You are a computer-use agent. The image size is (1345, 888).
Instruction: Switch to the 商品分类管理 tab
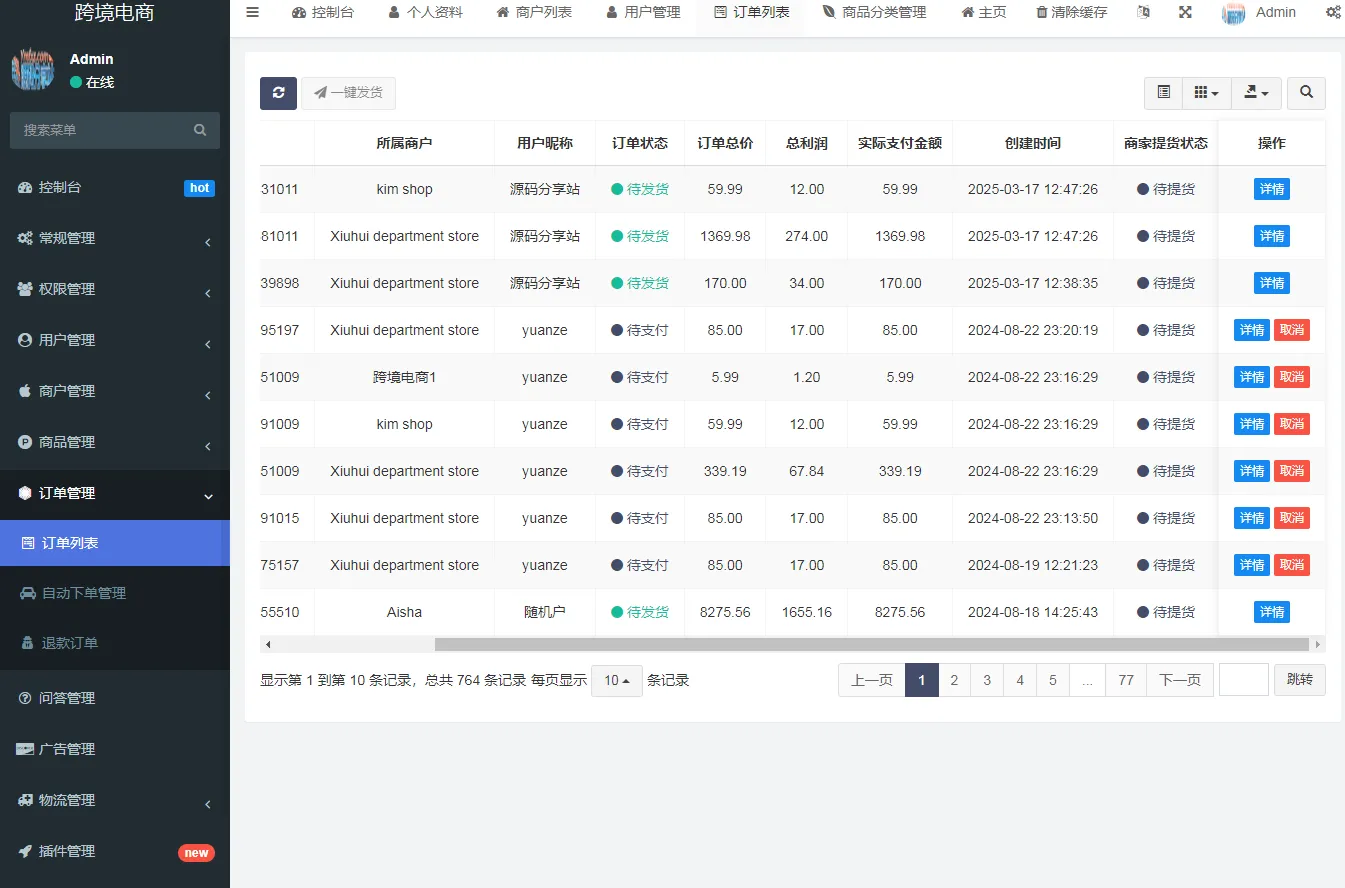(875, 12)
